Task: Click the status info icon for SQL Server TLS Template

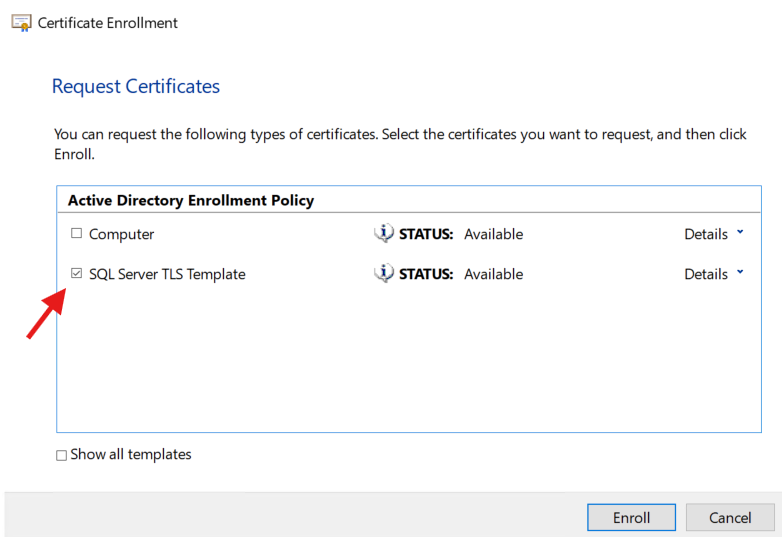Action: [384, 273]
